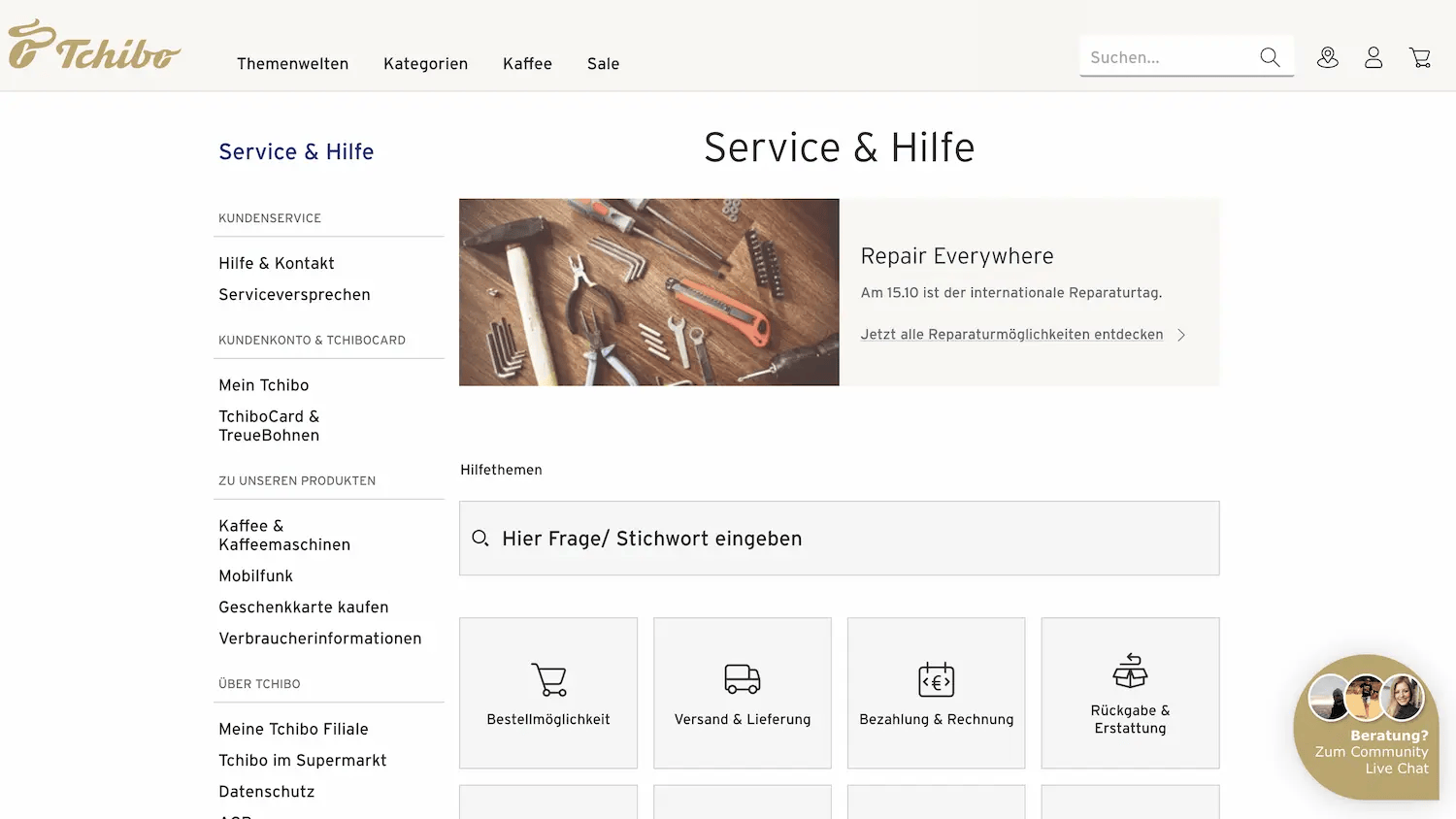Click the Tchibo logo
Viewport: 1456px width, 819px height.
tap(94, 45)
